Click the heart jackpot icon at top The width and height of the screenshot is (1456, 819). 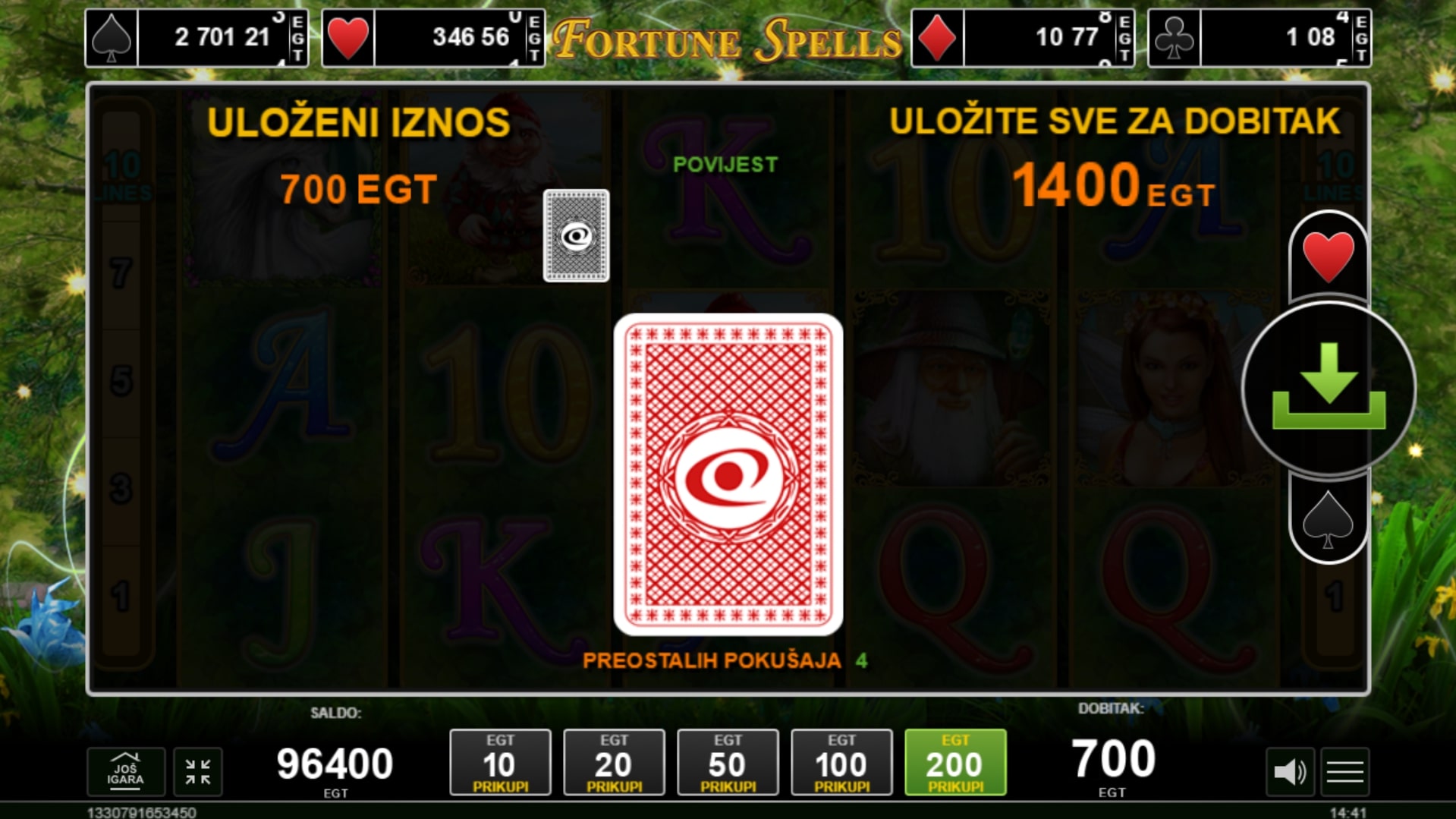coord(348,38)
